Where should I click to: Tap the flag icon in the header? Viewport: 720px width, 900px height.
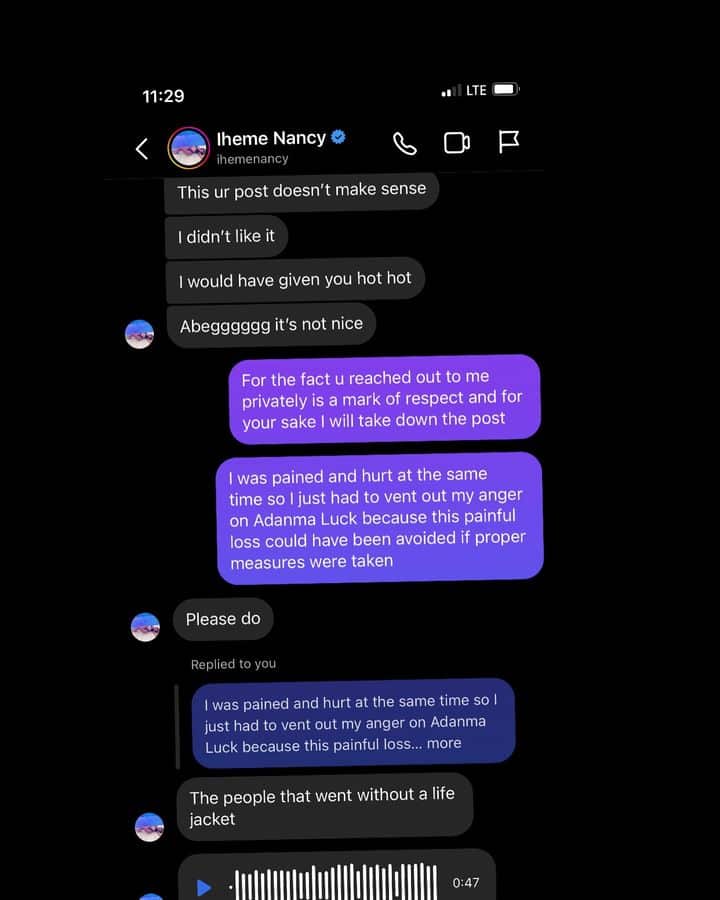click(x=509, y=142)
